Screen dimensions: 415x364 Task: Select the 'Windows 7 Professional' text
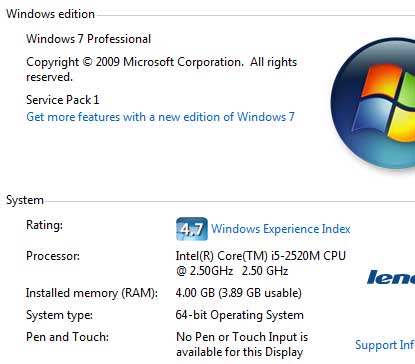coord(89,39)
